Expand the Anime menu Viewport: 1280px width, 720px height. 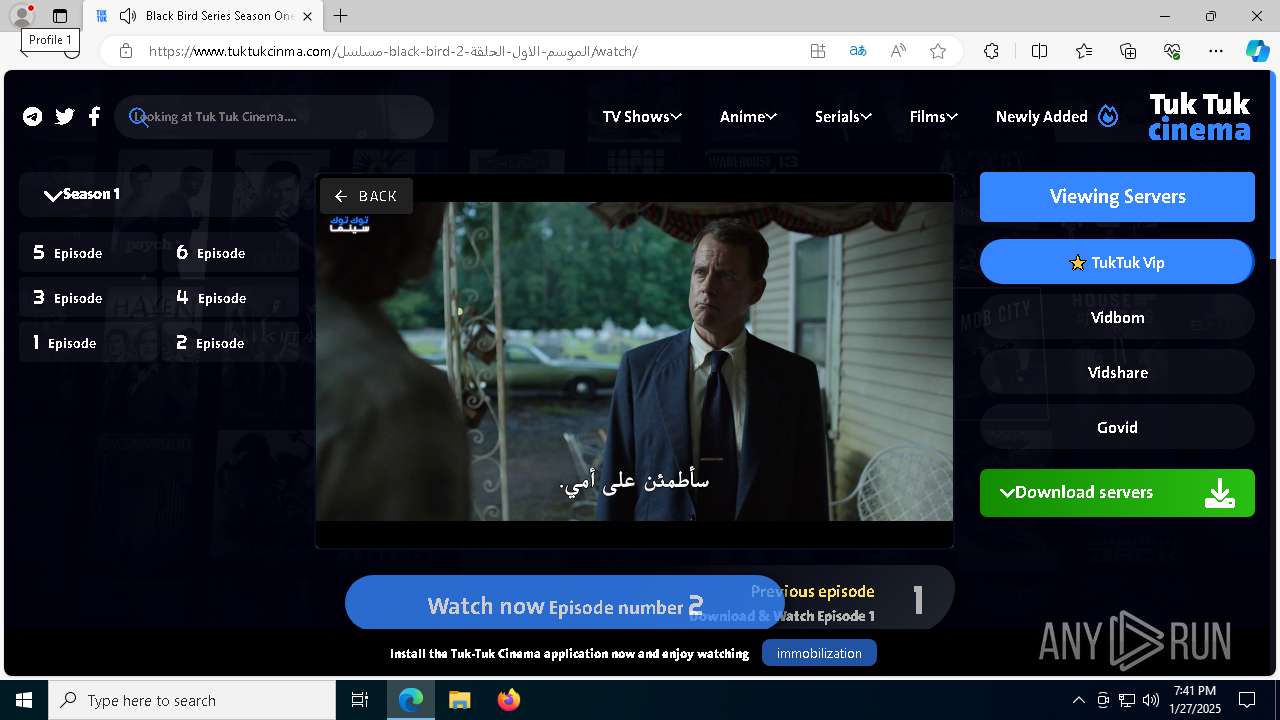tap(748, 117)
